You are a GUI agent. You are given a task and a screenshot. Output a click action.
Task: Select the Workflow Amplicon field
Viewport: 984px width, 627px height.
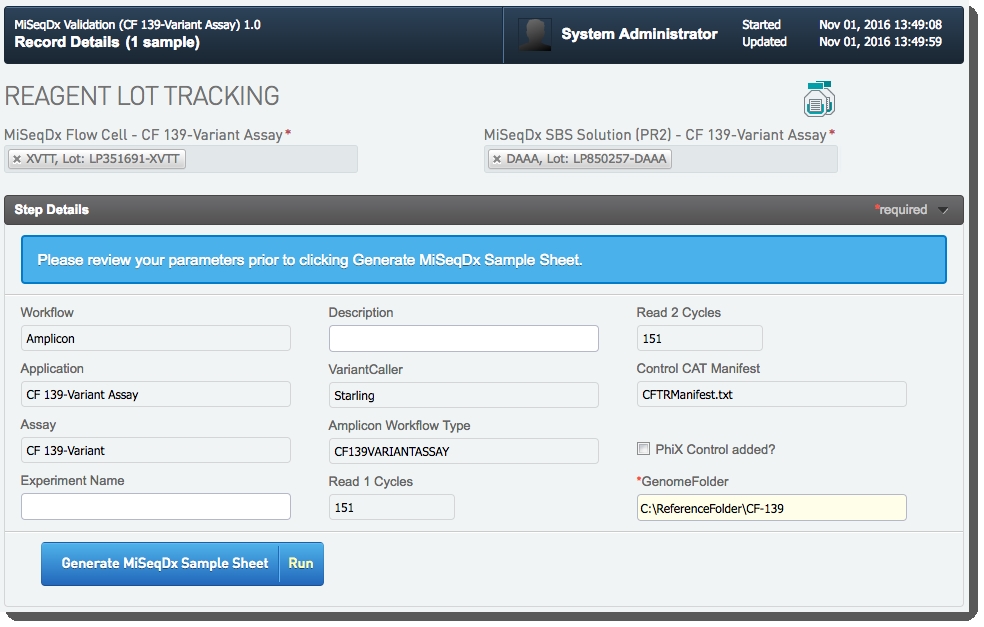pos(155,338)
